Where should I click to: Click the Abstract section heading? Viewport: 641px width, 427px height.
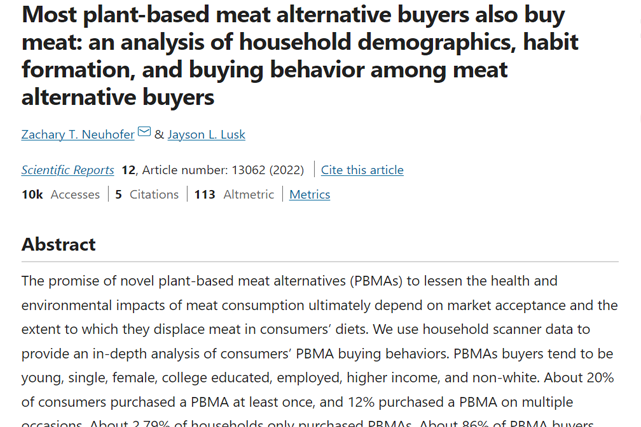click(x=58, y=244)
